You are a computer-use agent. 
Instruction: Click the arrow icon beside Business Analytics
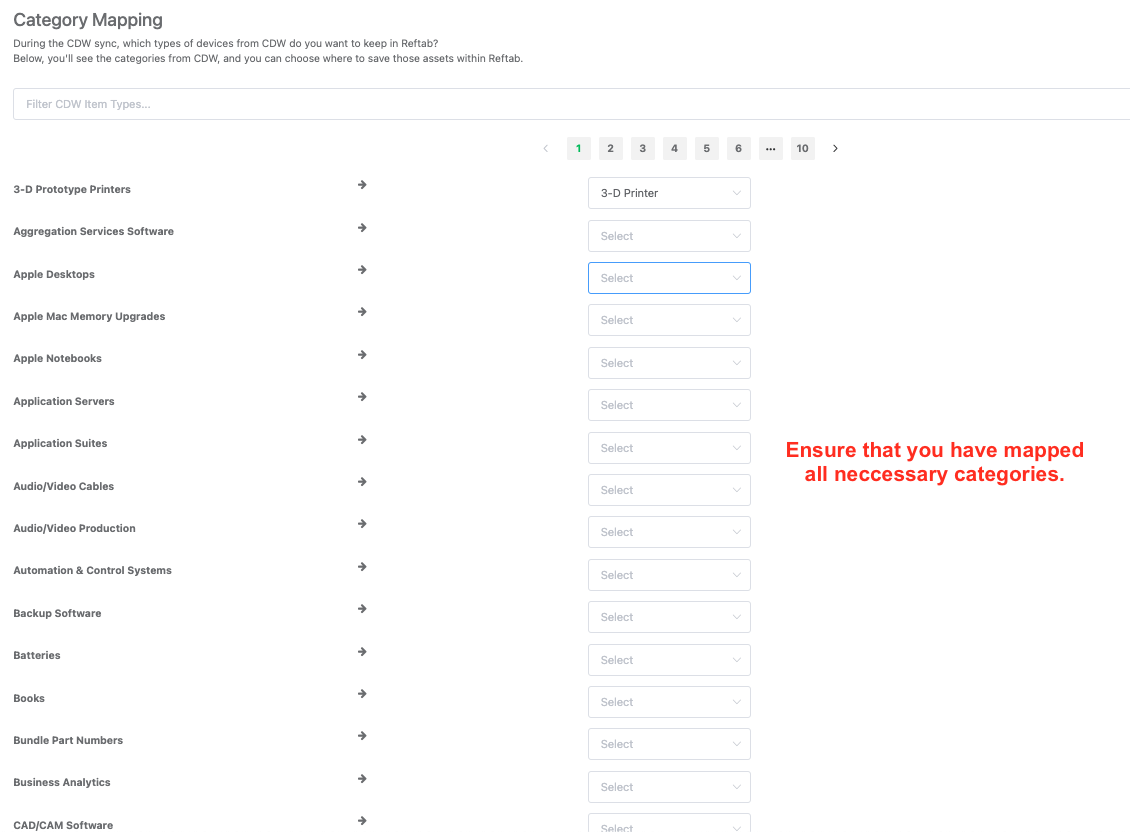(x=362, y=779)
